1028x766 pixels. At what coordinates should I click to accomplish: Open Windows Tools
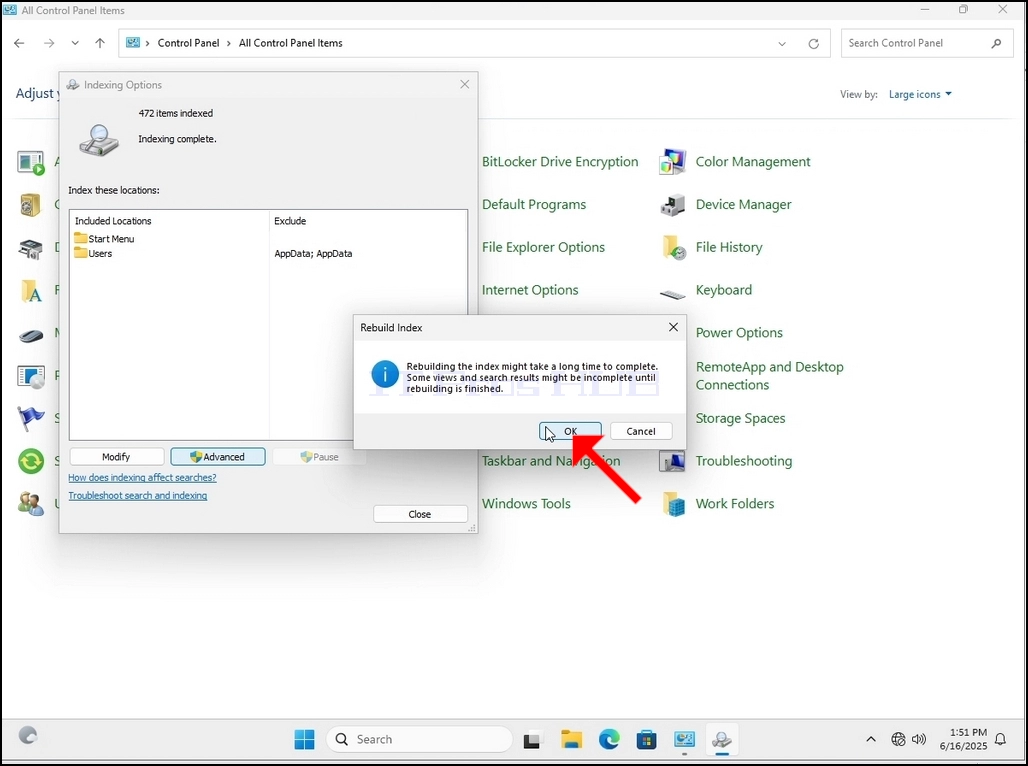pyautogui.click(x=526, y=504)
